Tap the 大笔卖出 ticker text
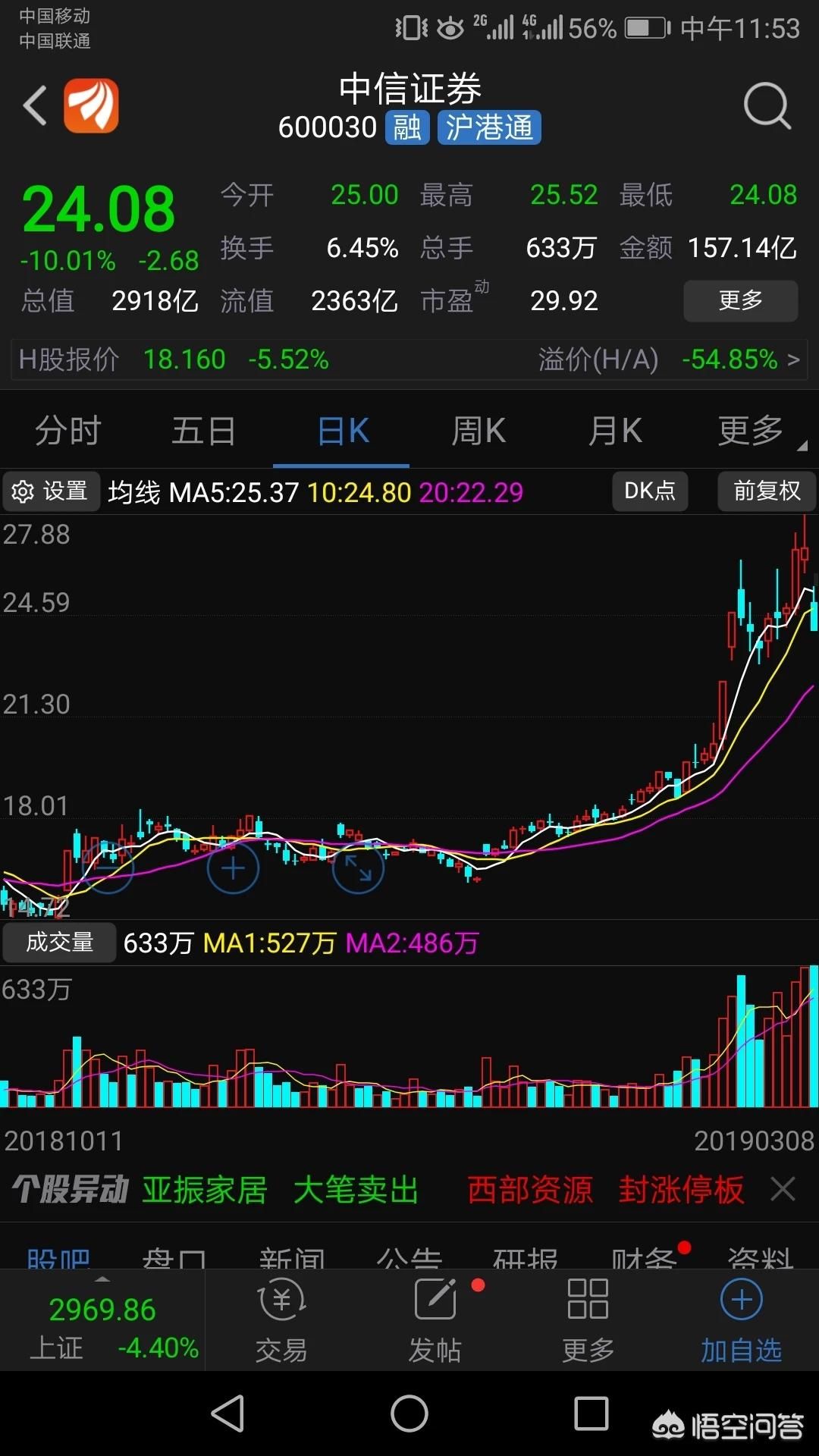Image resolution: width=819 pixels, height=1456 pixels. point(356,1190)
